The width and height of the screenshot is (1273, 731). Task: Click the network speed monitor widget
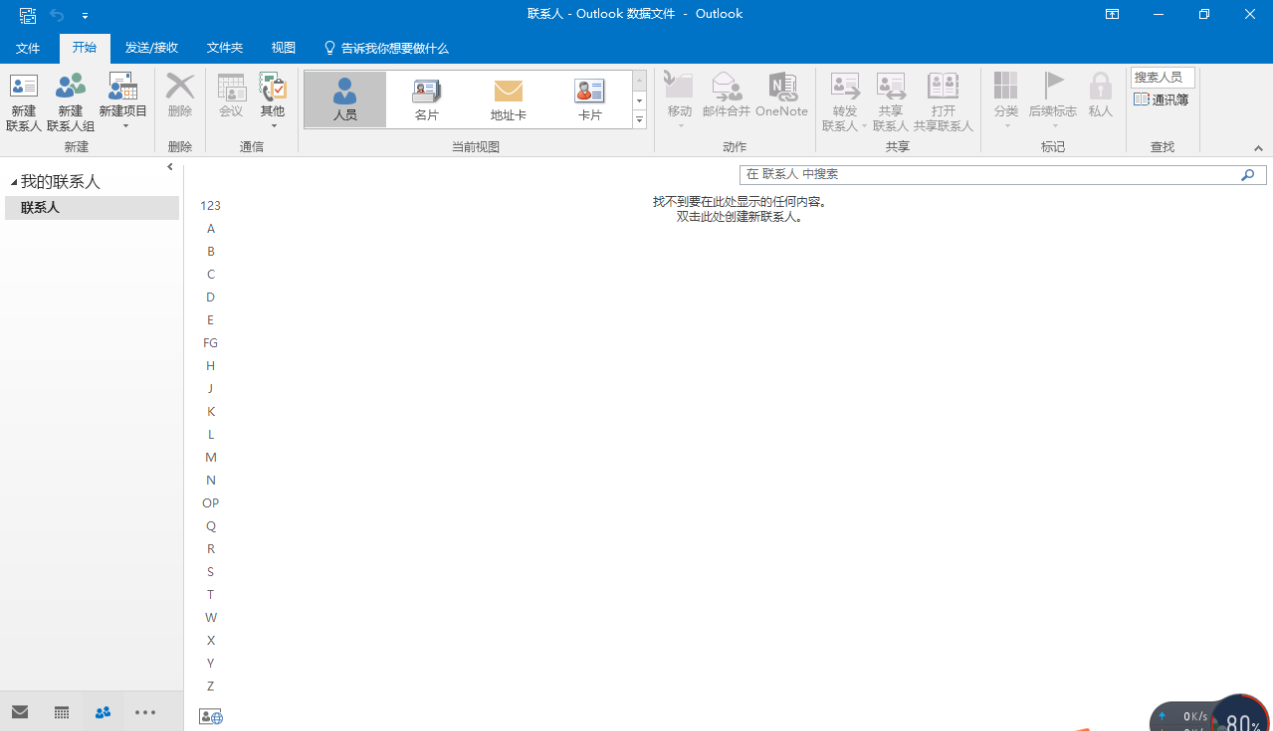1210,714
